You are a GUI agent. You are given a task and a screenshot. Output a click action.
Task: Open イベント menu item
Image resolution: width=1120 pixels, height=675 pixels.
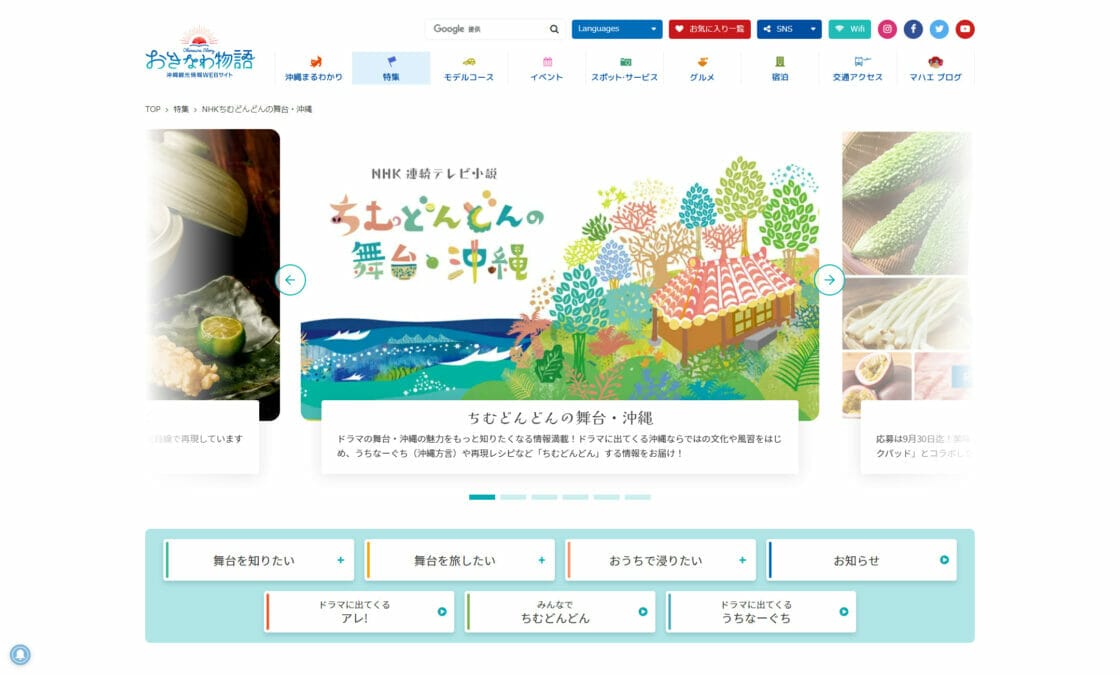546,69
